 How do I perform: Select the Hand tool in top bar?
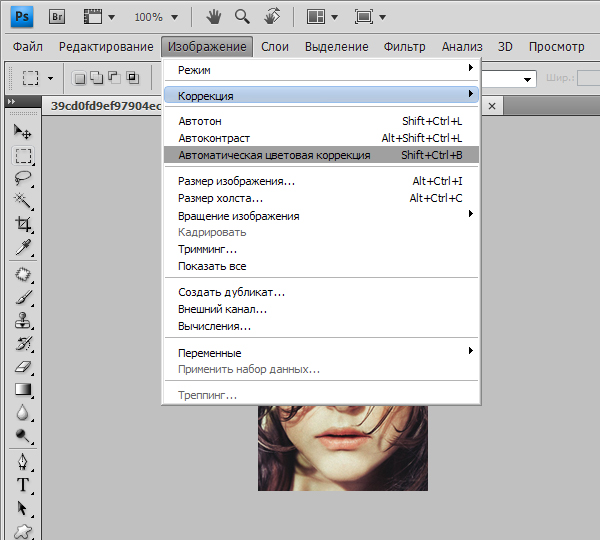214,17
